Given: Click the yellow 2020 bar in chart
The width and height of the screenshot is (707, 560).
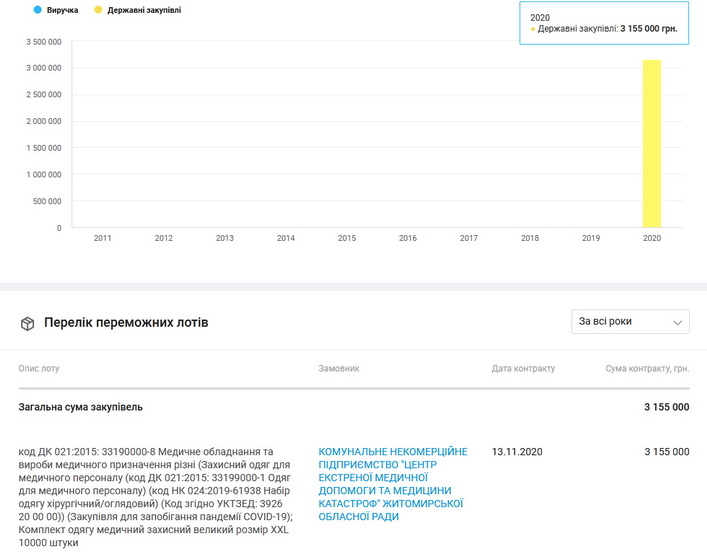Looking at the screenshot, I should [x=652, y=143].
